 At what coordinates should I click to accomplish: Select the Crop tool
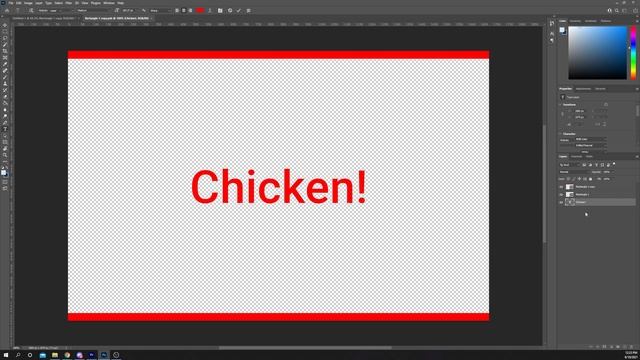pos(5,51)
